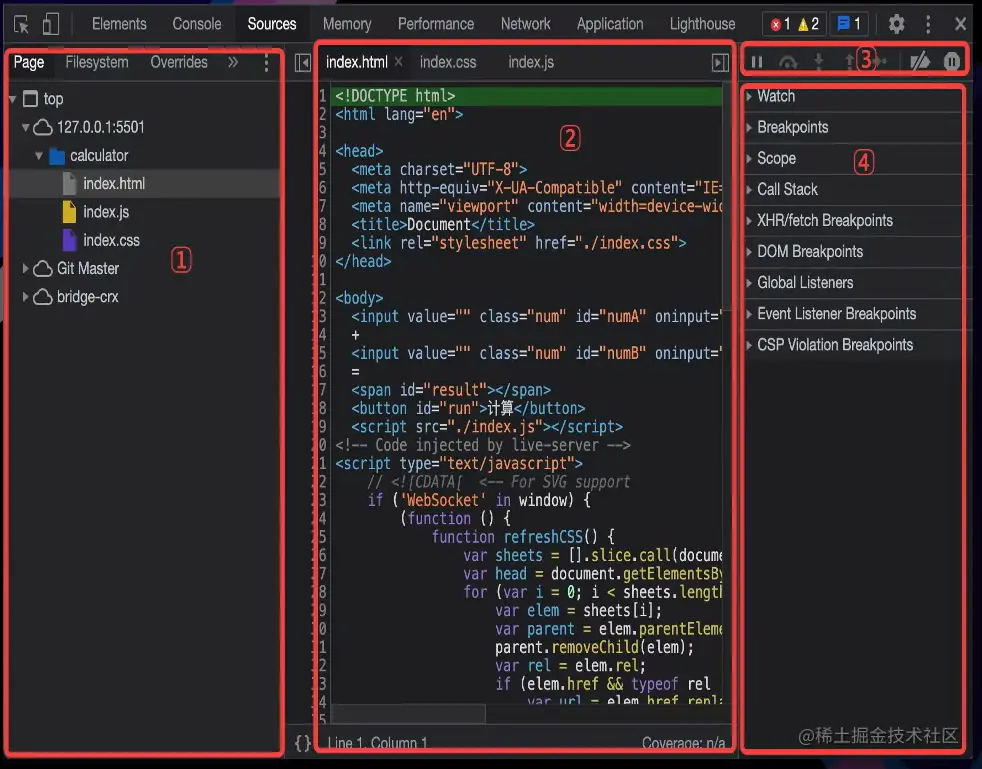Switch to the Console tab
The height and width of the screenshot is (769, 982).
[197, 24]
